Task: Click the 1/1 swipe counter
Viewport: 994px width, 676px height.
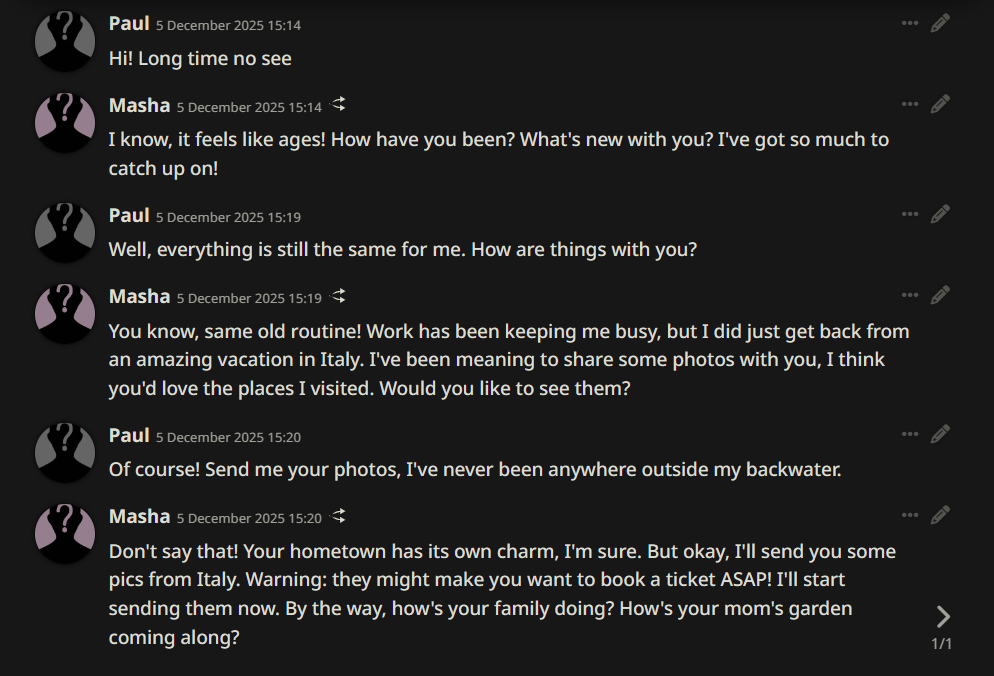Action: click(942, 644)
